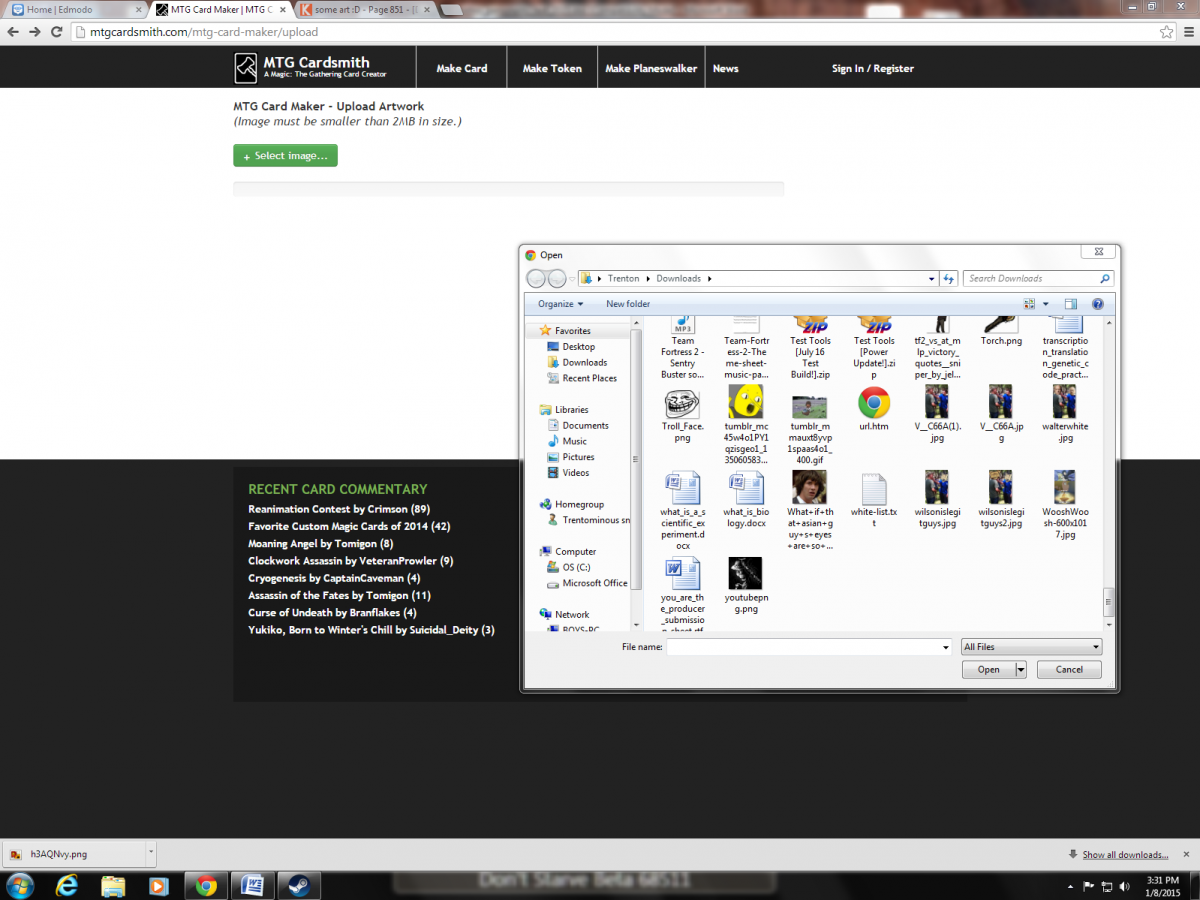Select the Troll_Face.png file icon

tap(683, 403)
